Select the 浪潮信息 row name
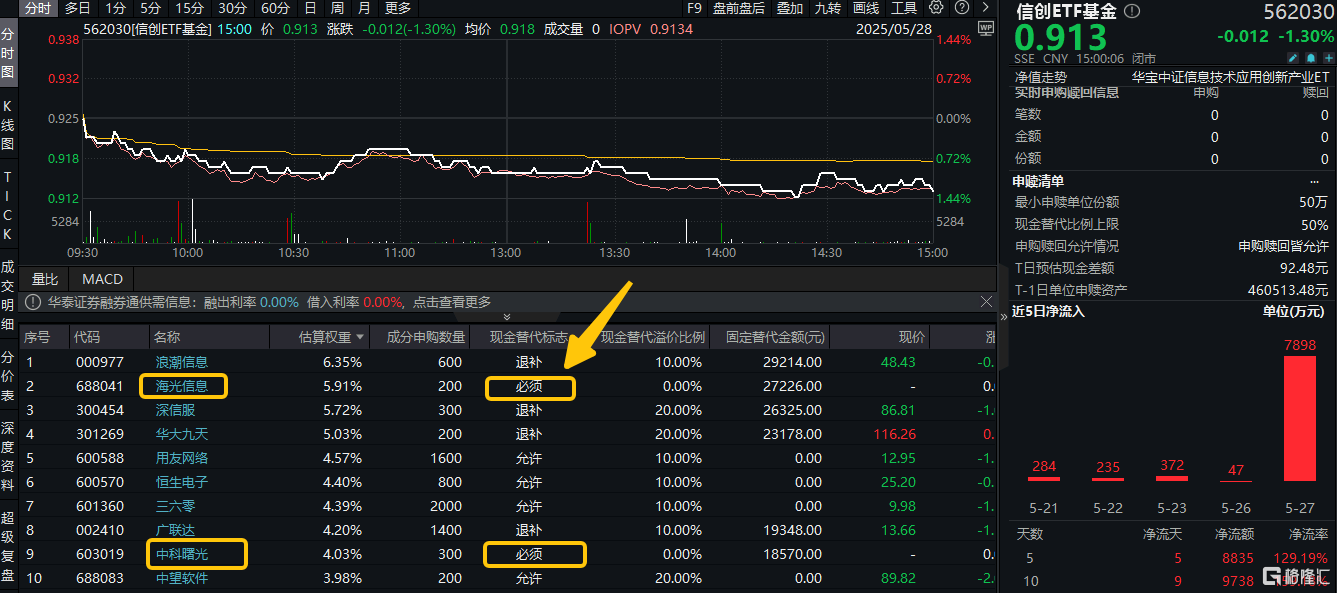 pyautogui.click(x=182, y=362)
